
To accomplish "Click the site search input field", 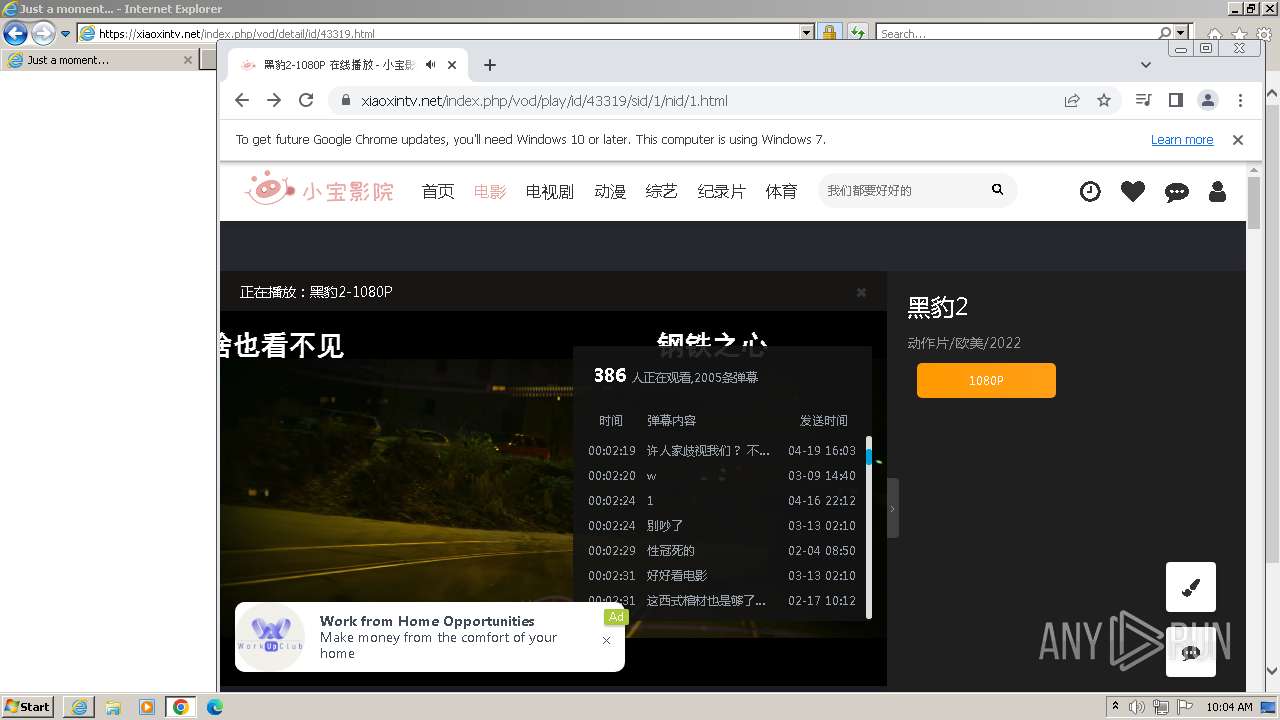I will pyautogui.click(x=900, y=190).
